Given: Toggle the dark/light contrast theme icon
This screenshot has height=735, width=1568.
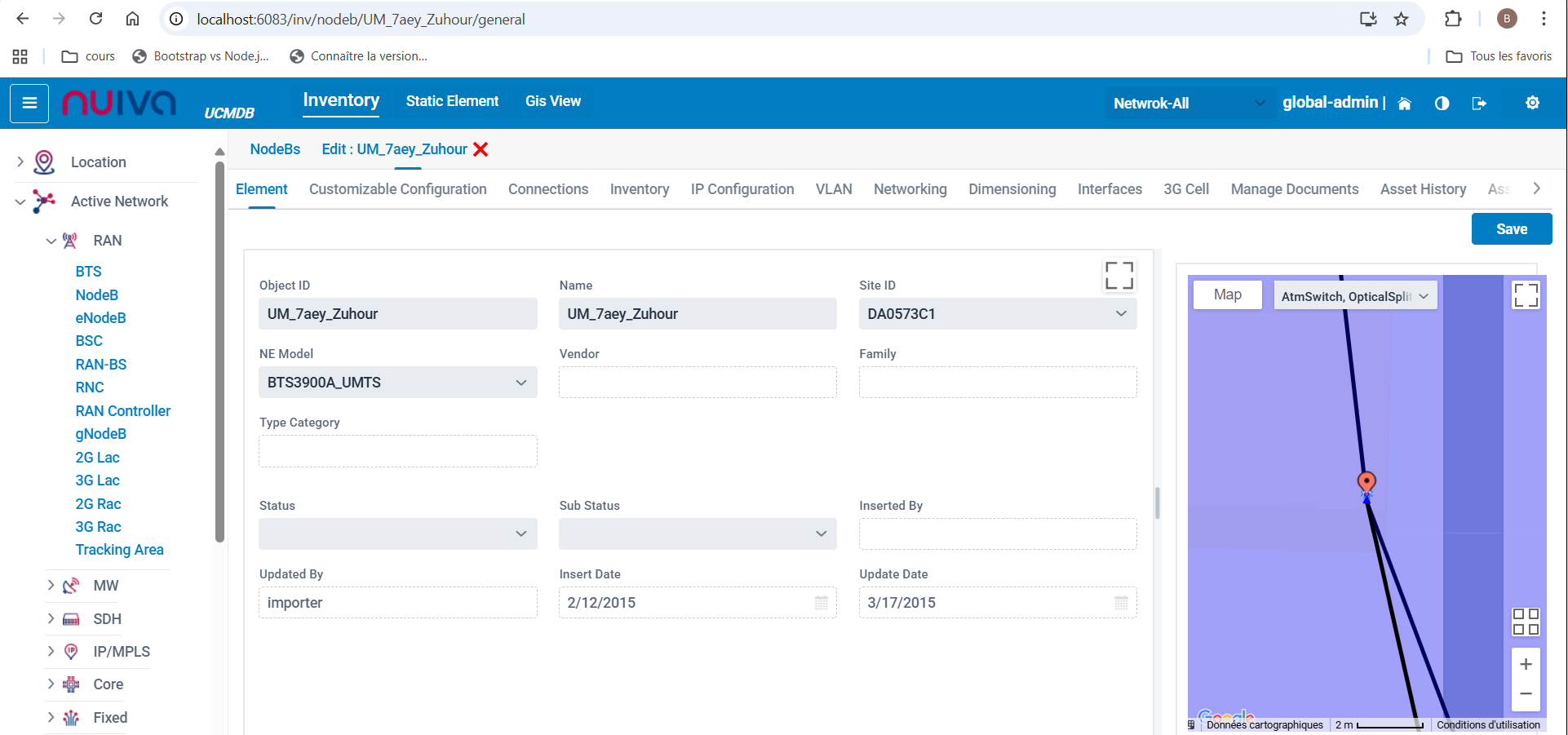Looking at the screenshot, I should (x=1442, y=104).
